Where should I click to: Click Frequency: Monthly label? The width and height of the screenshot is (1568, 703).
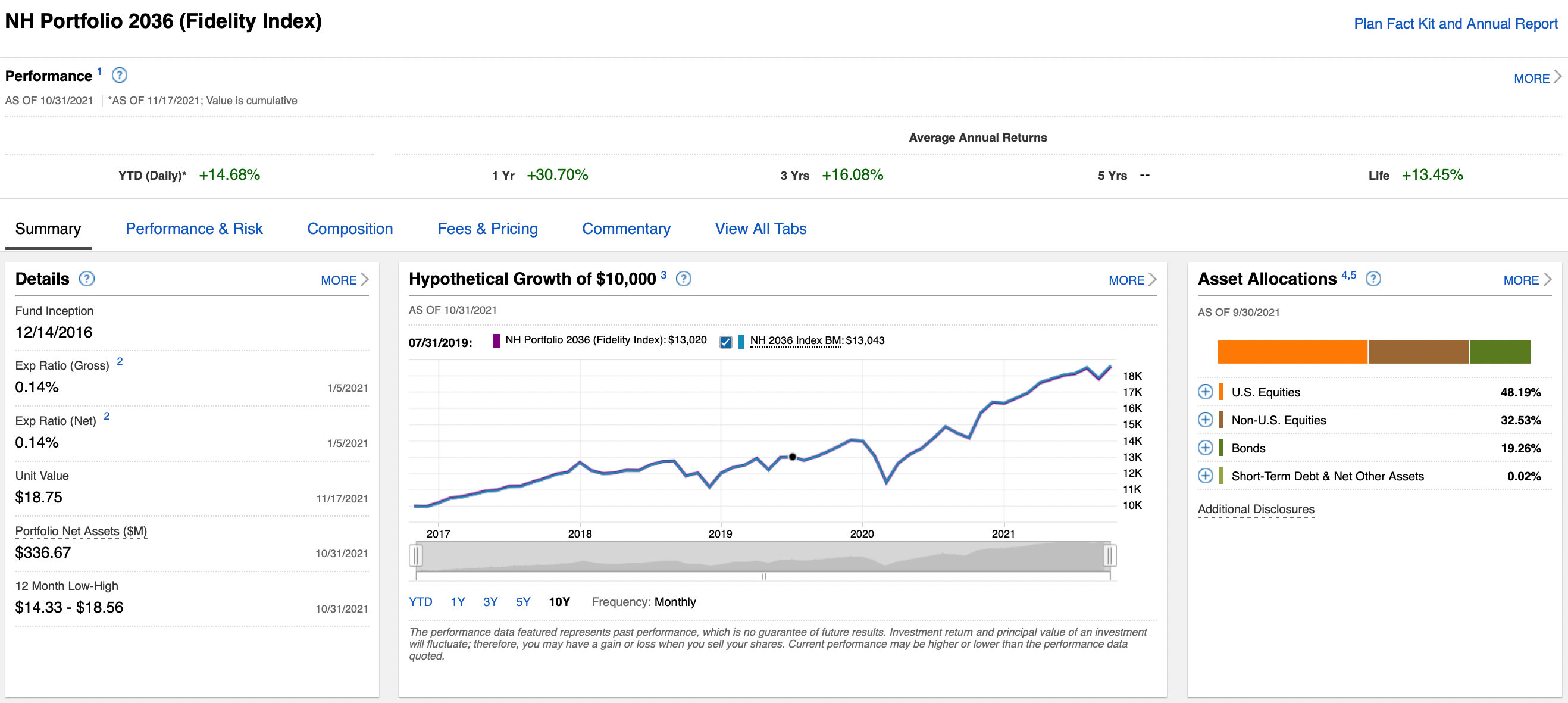tap(643, 602)
